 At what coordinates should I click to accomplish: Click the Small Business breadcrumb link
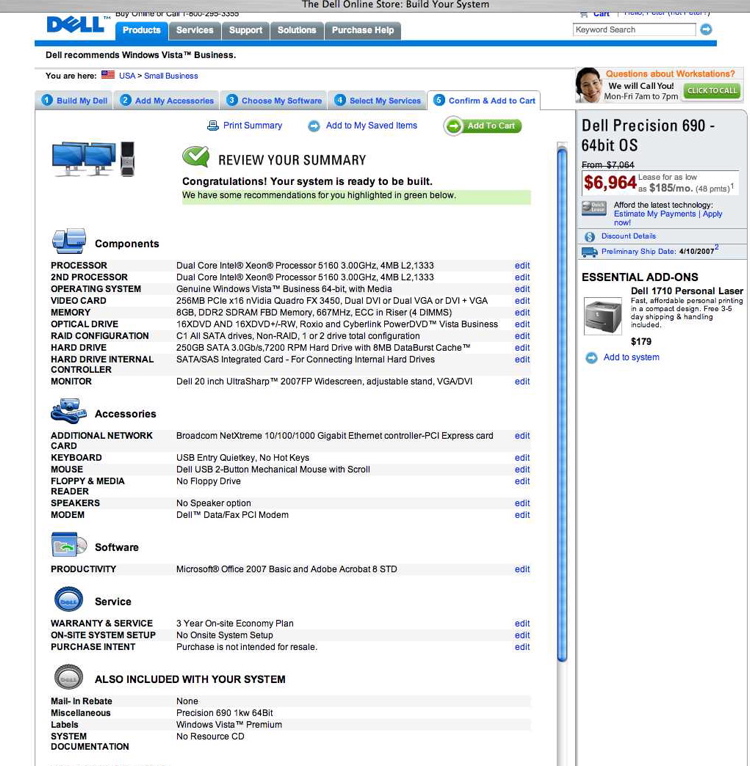click(x=171, y=76)
